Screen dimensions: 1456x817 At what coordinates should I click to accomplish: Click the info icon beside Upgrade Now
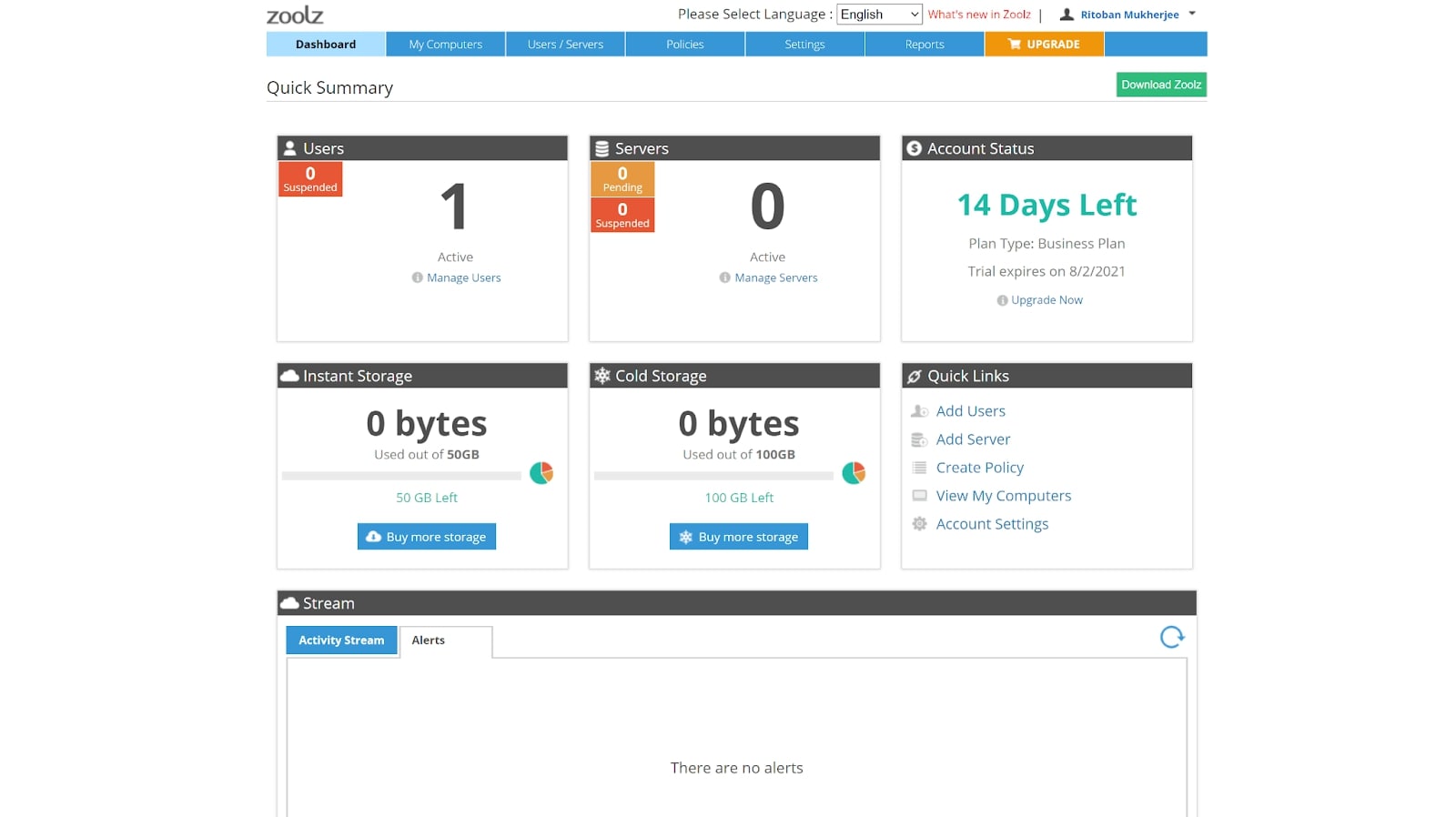(1002, 300)
